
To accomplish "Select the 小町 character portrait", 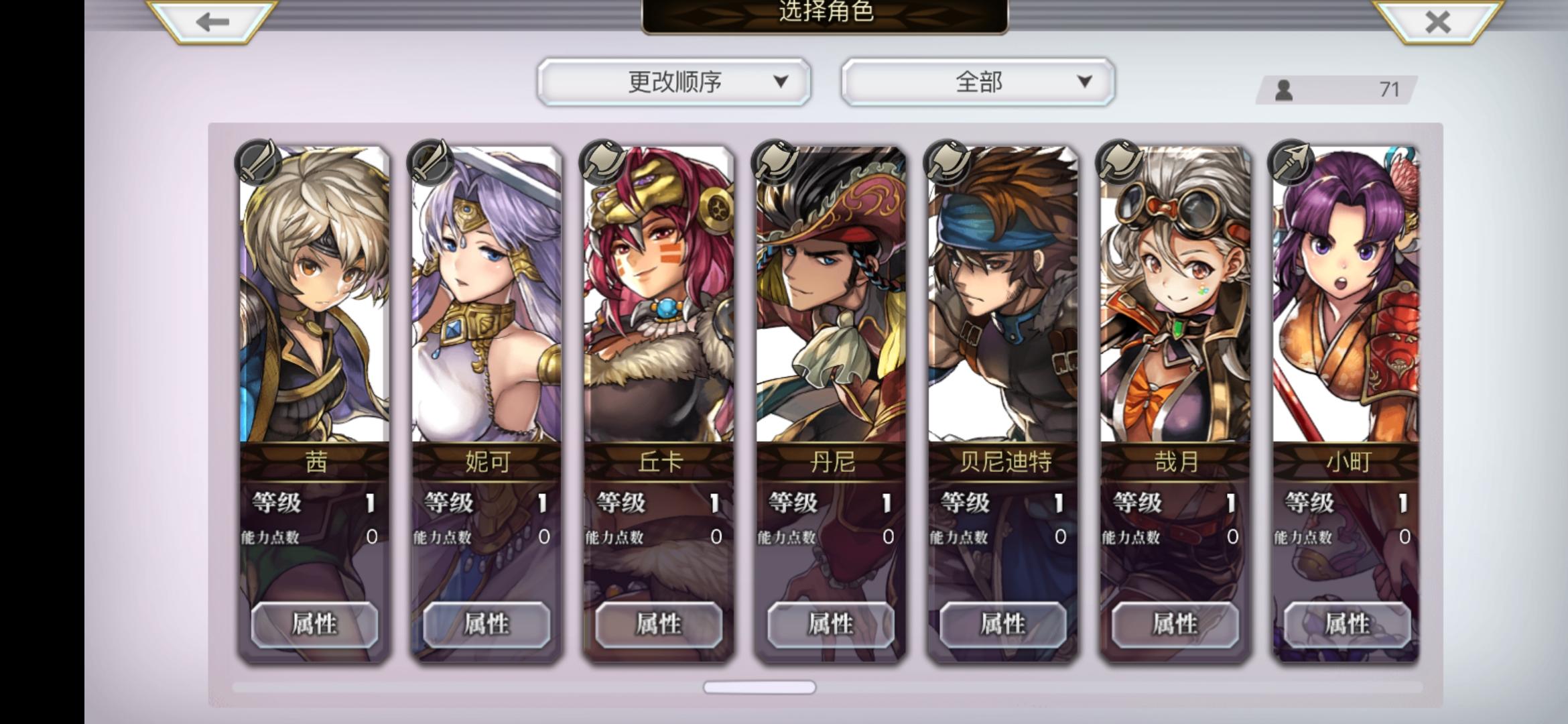I will point(1346,294).
